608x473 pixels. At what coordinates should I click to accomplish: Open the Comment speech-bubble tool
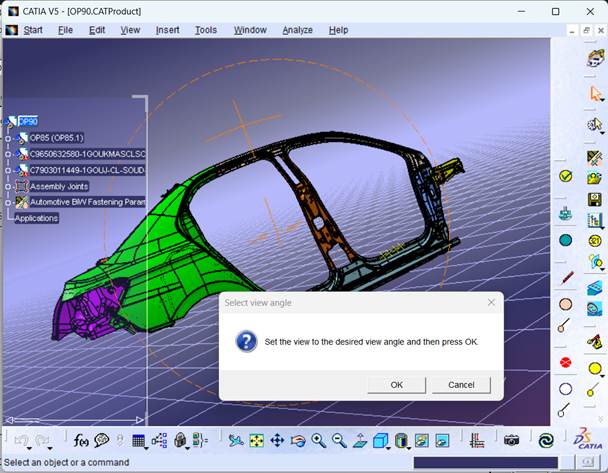pyautogui.click(x=101, y=440)
